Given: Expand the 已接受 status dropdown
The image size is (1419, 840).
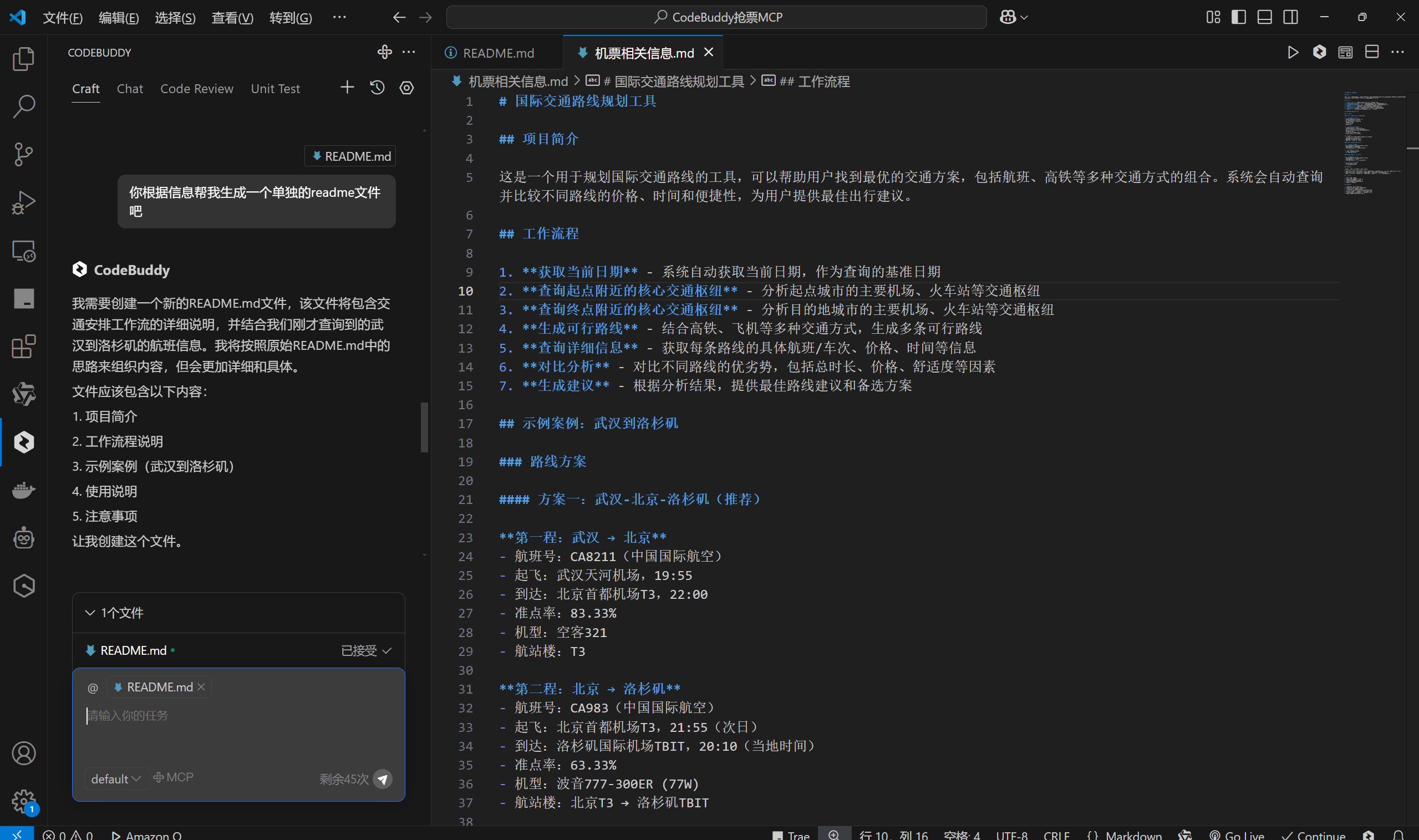Looking at the screenshot, I should [x=365, y=650].
